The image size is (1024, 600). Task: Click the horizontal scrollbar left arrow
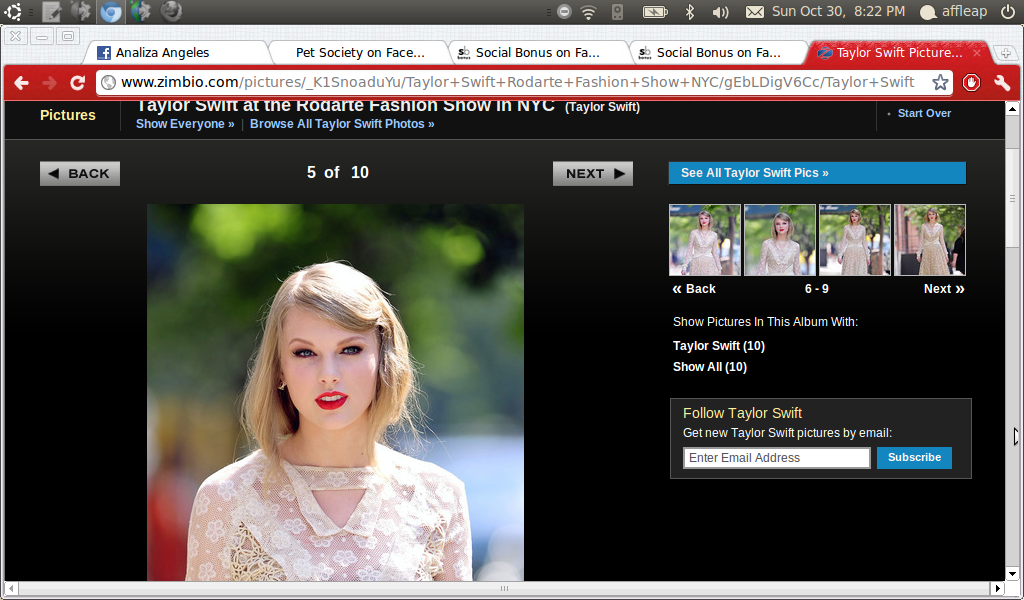coord(12,588)
